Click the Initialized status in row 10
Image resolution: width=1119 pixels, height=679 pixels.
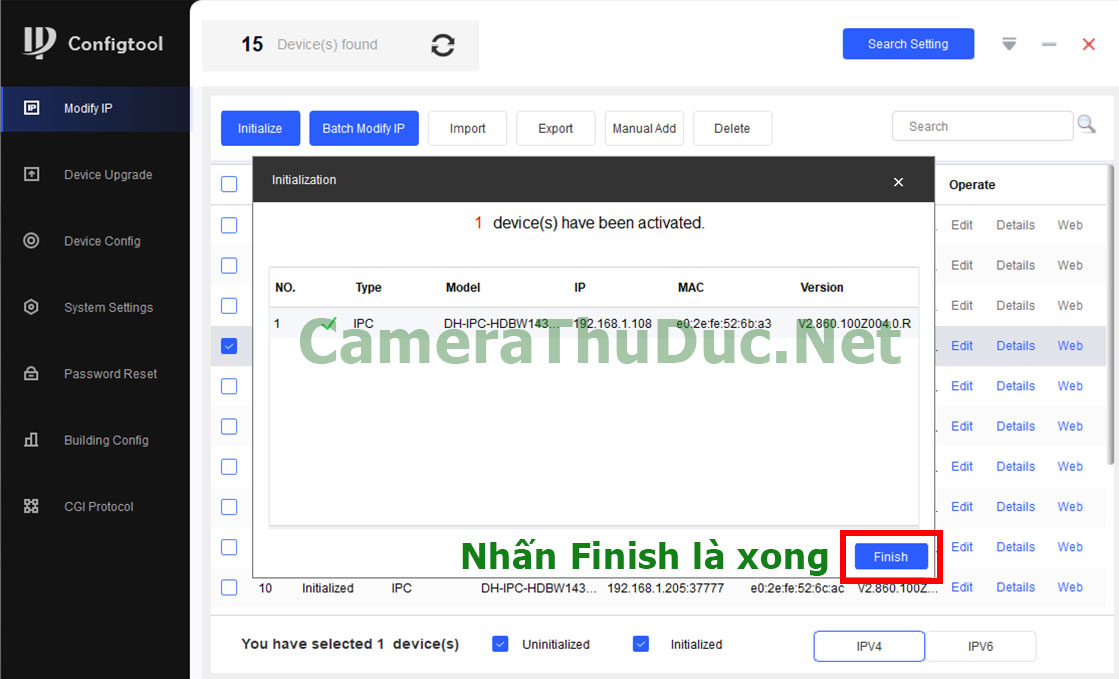[x=328, y=588]
